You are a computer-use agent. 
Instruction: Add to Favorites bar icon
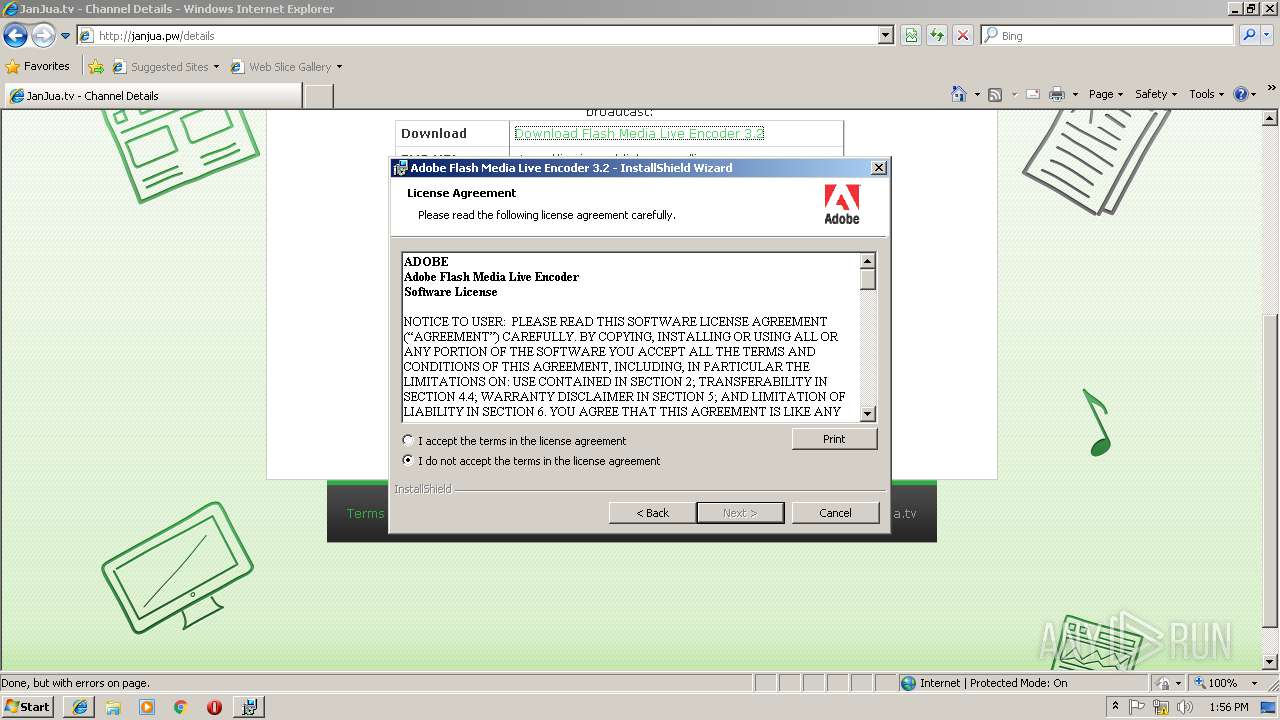(96, 67)
